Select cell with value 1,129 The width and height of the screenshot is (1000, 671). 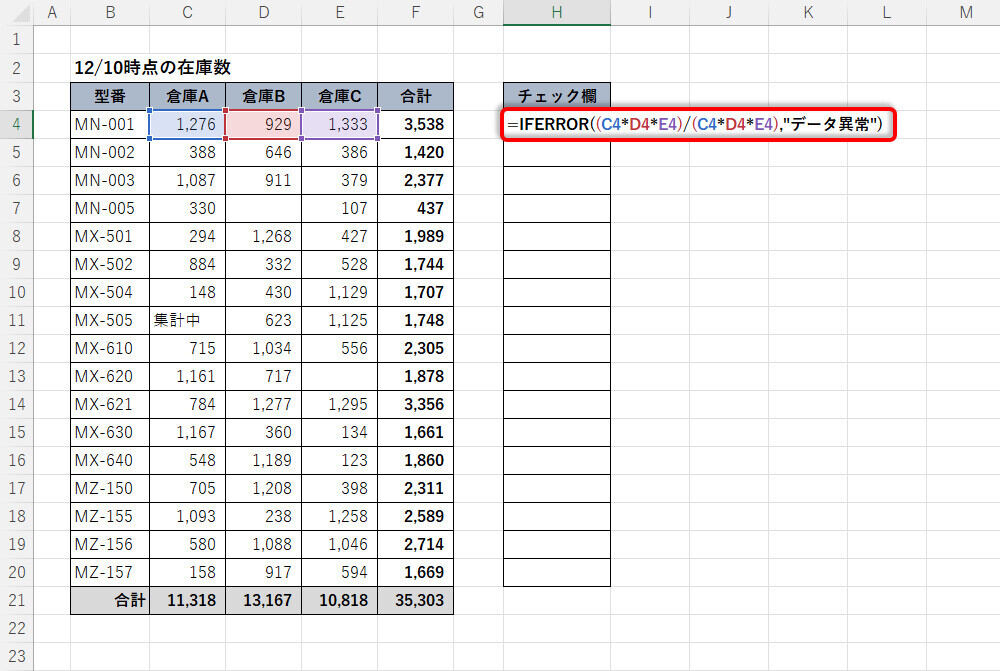pyautogui.click(x=340, y=293)
